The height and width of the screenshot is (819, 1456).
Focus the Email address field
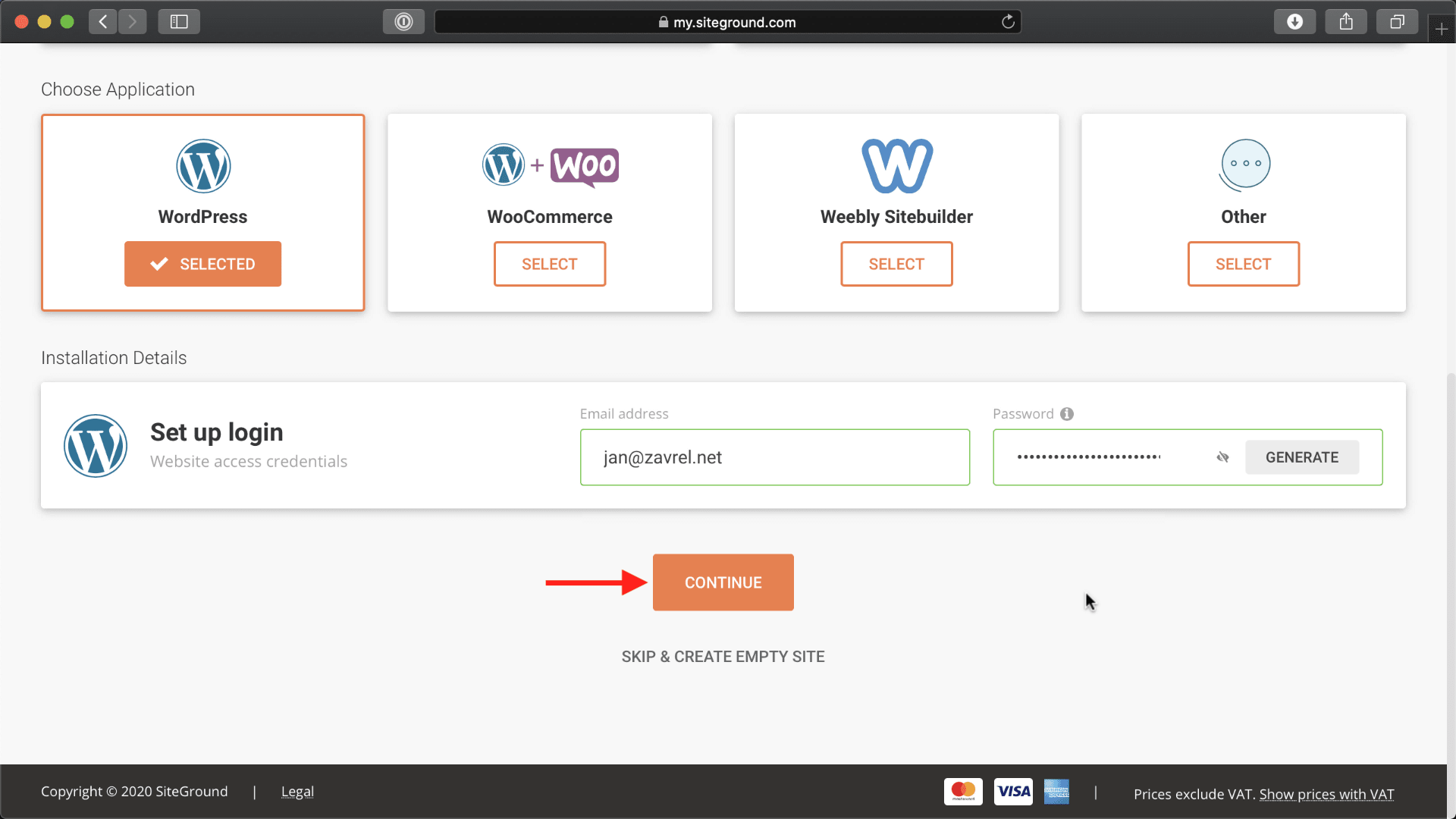(775, 457)
